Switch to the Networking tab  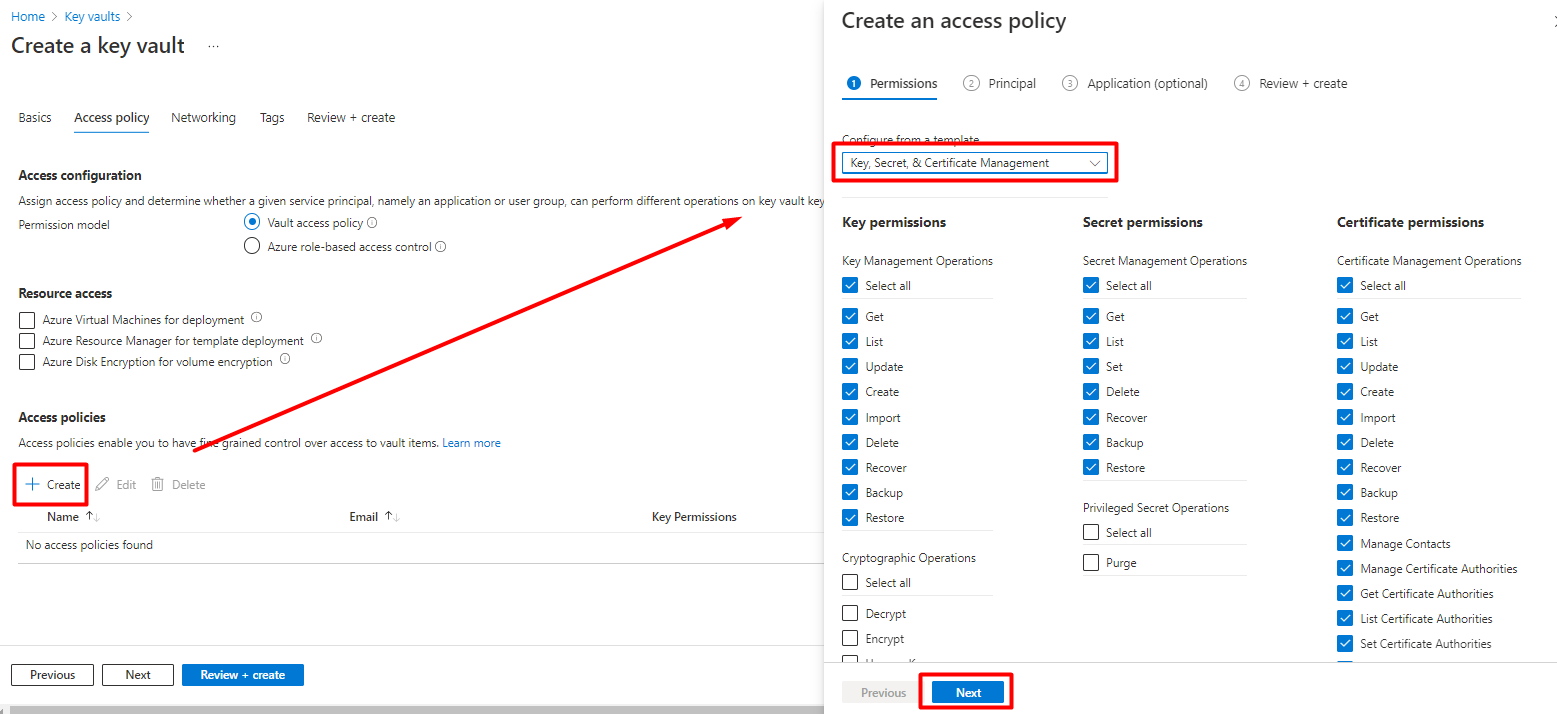click(203, 118)
